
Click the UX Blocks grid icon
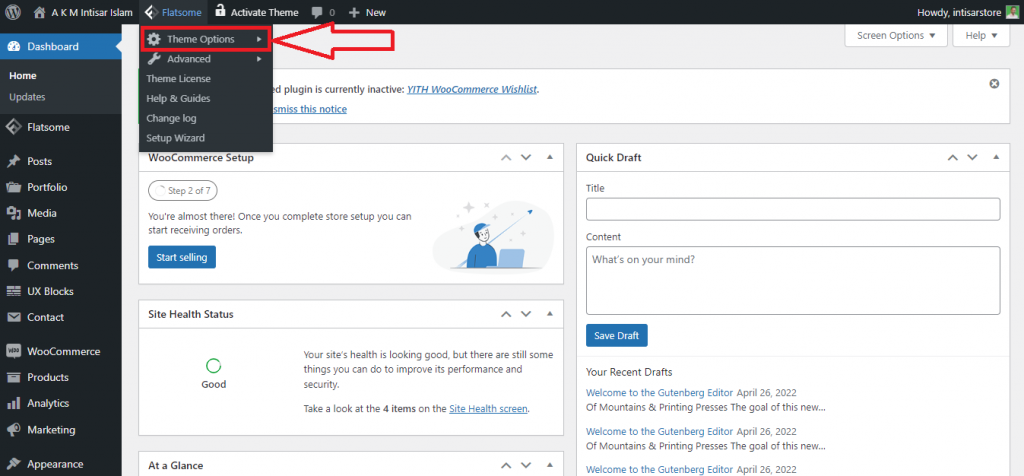[13, 291]
